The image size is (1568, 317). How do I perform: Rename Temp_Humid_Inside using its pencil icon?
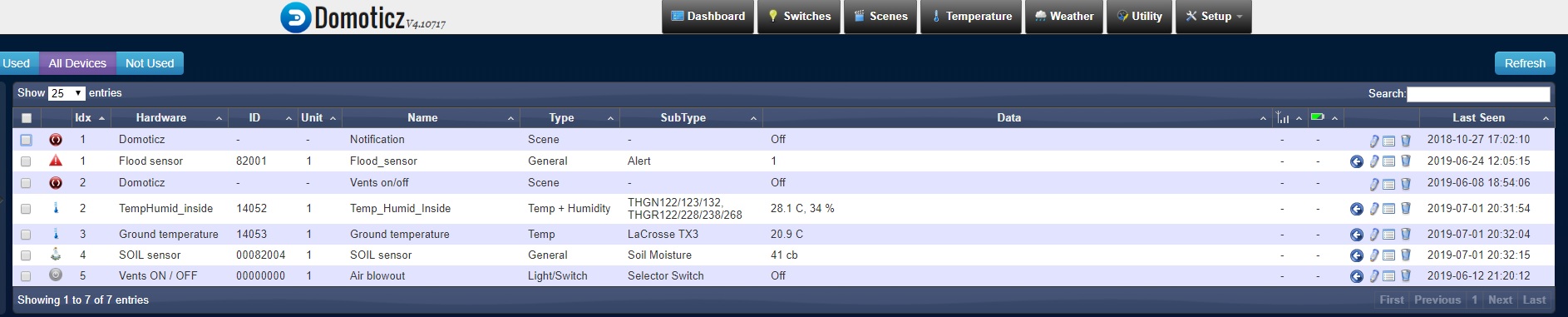click(1374, 209)
